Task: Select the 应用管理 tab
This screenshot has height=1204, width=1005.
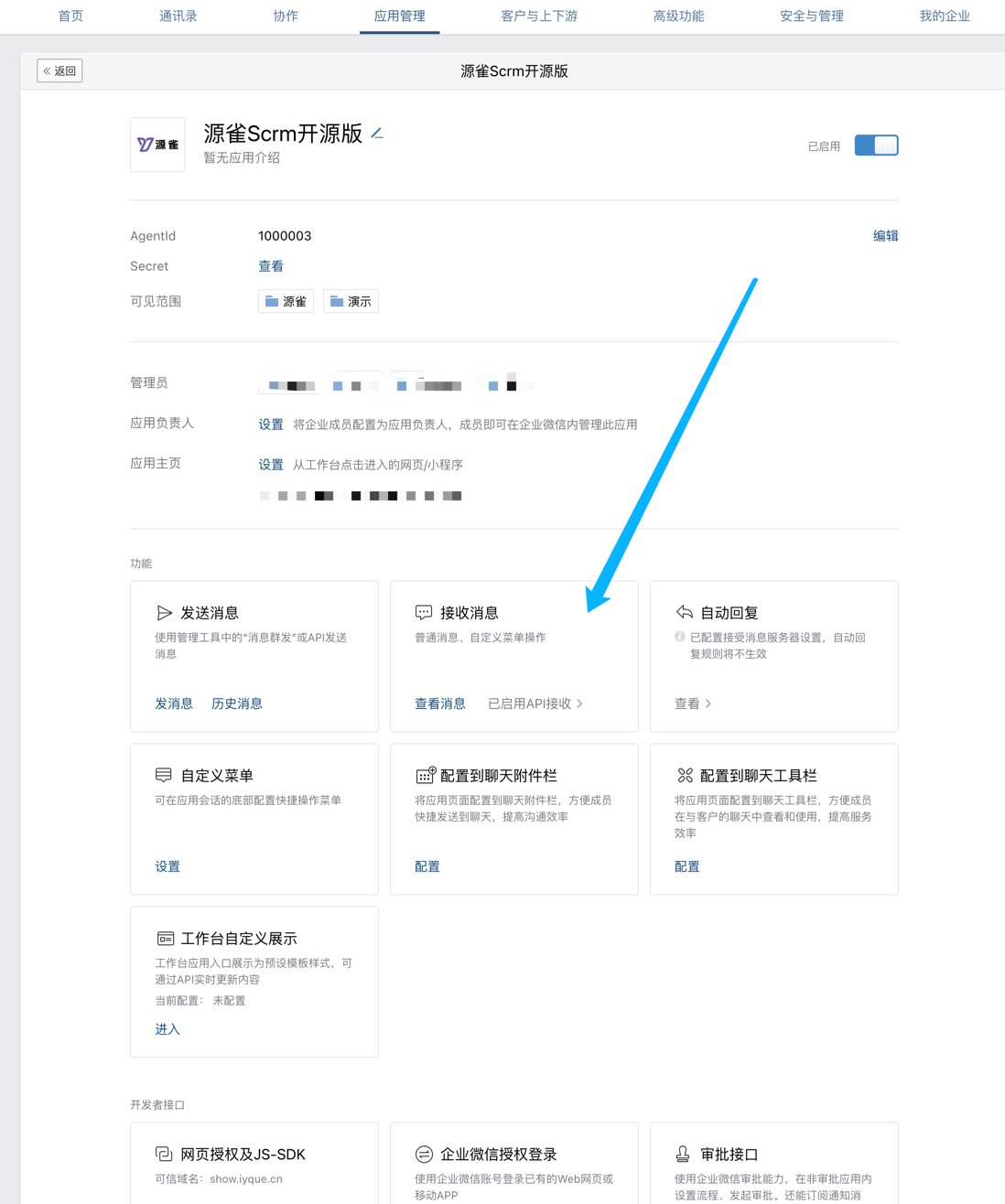Action: [x=399, y=16]
